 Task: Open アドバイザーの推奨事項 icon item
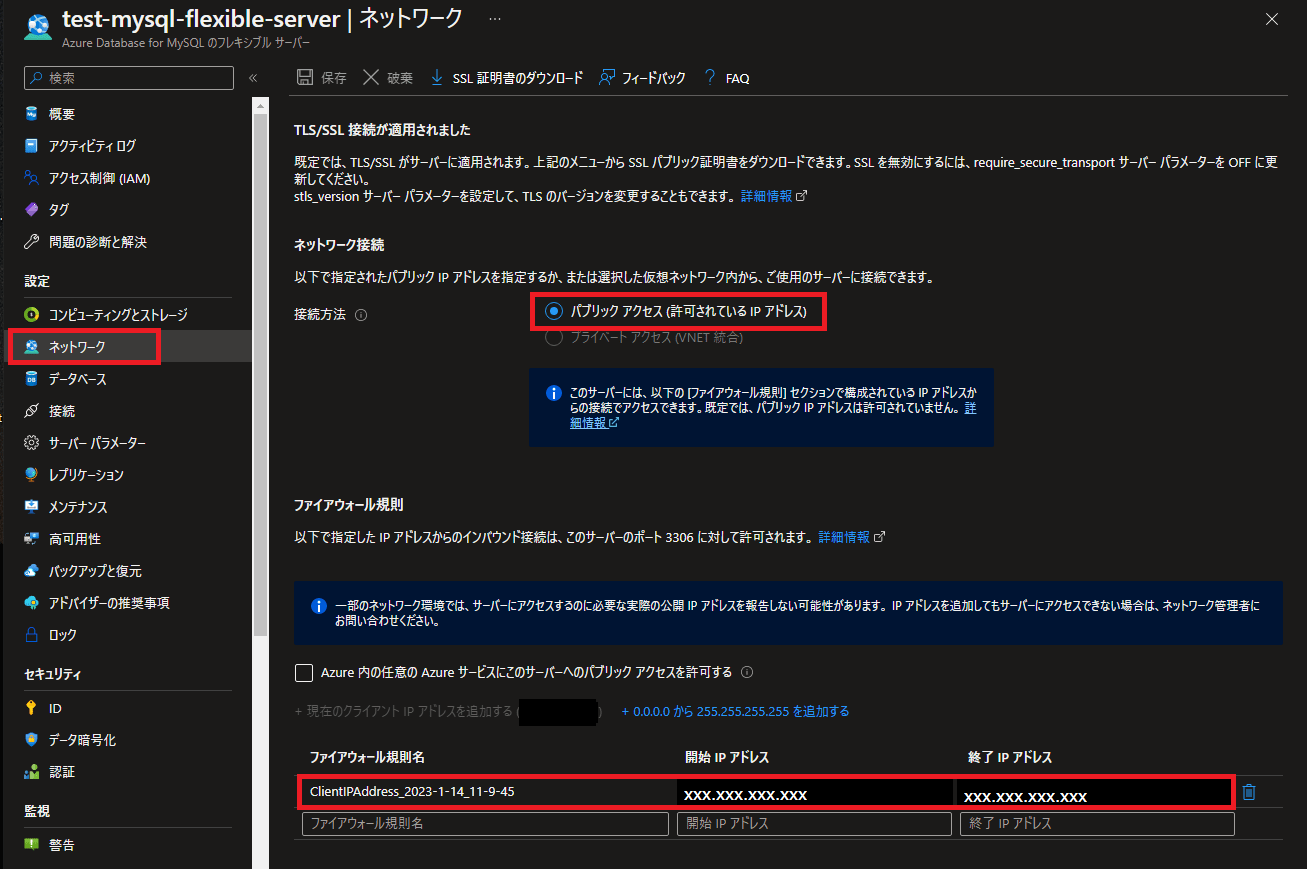31,603
